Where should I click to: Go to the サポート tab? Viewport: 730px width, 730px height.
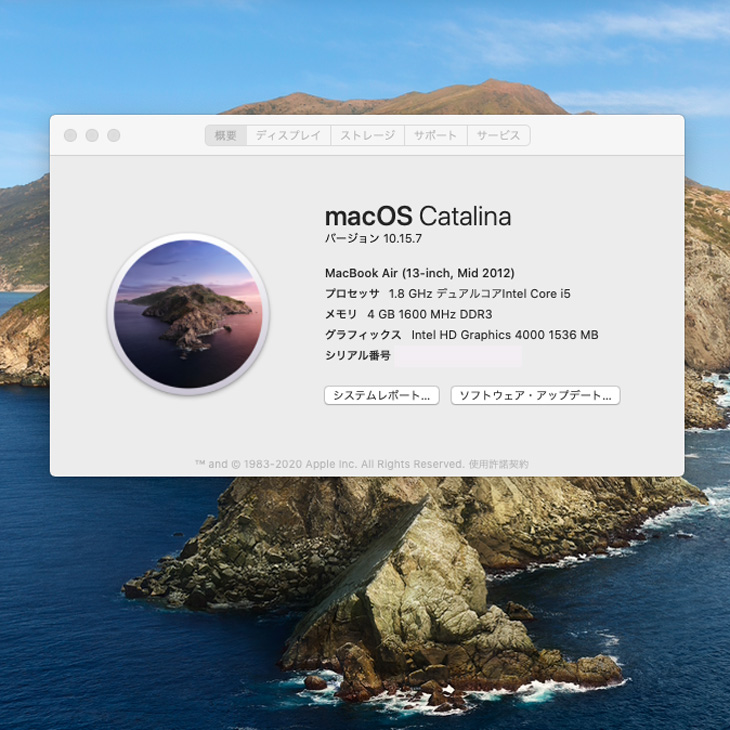[x=436, y=135]
